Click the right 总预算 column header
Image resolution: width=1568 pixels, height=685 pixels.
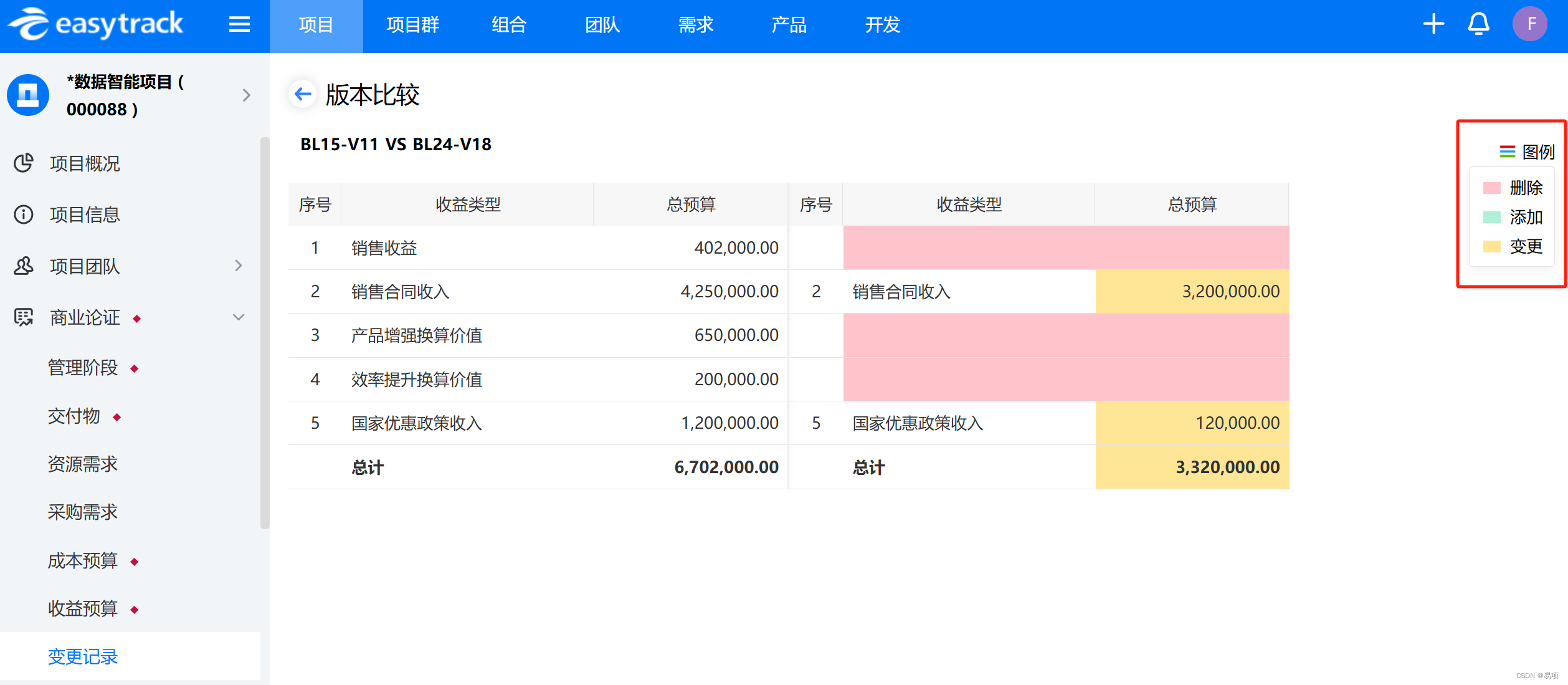[1192, 204]
